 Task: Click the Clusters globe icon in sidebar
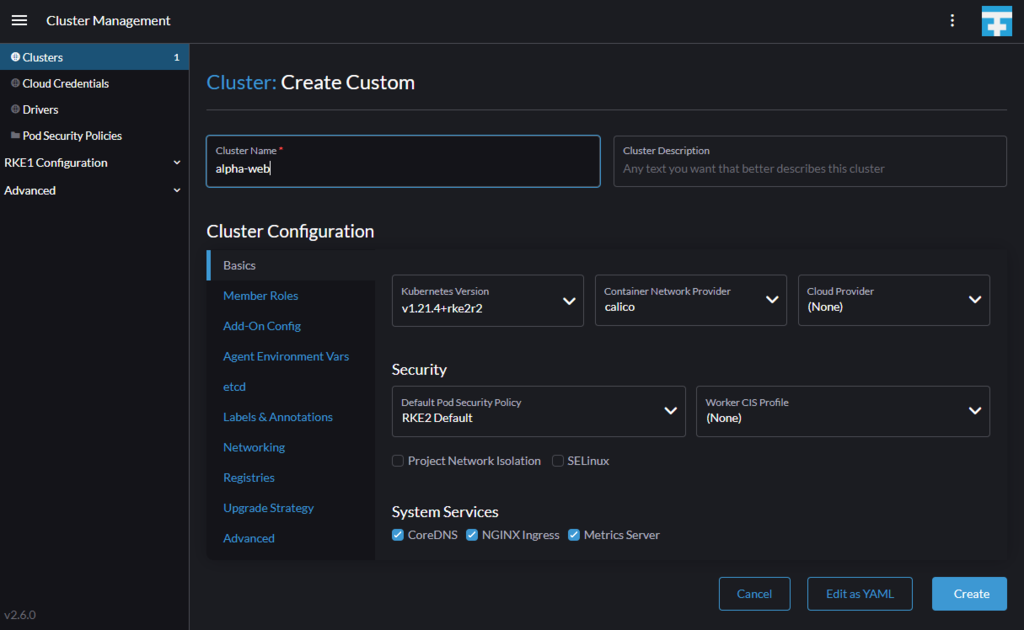[15, 57]
